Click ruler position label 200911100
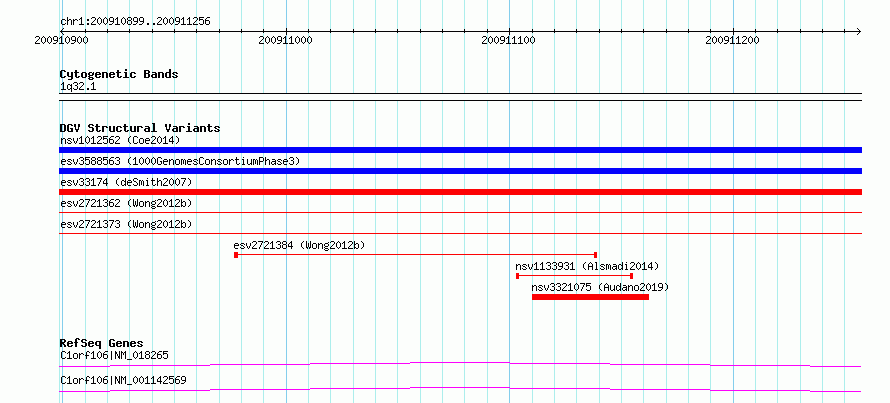The width and height of the screenshot is (890, 403). 508,41
